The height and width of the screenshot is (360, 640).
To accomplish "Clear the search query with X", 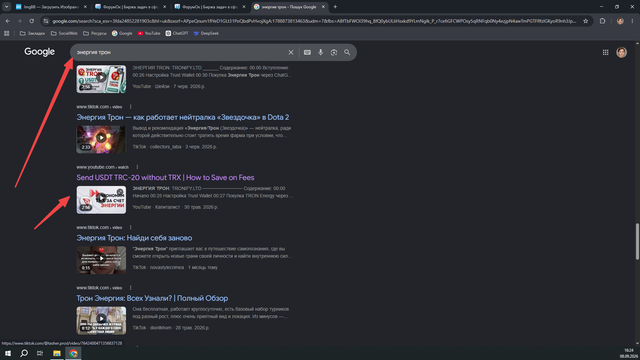I will pyautogui.click(x=291, y=52).
